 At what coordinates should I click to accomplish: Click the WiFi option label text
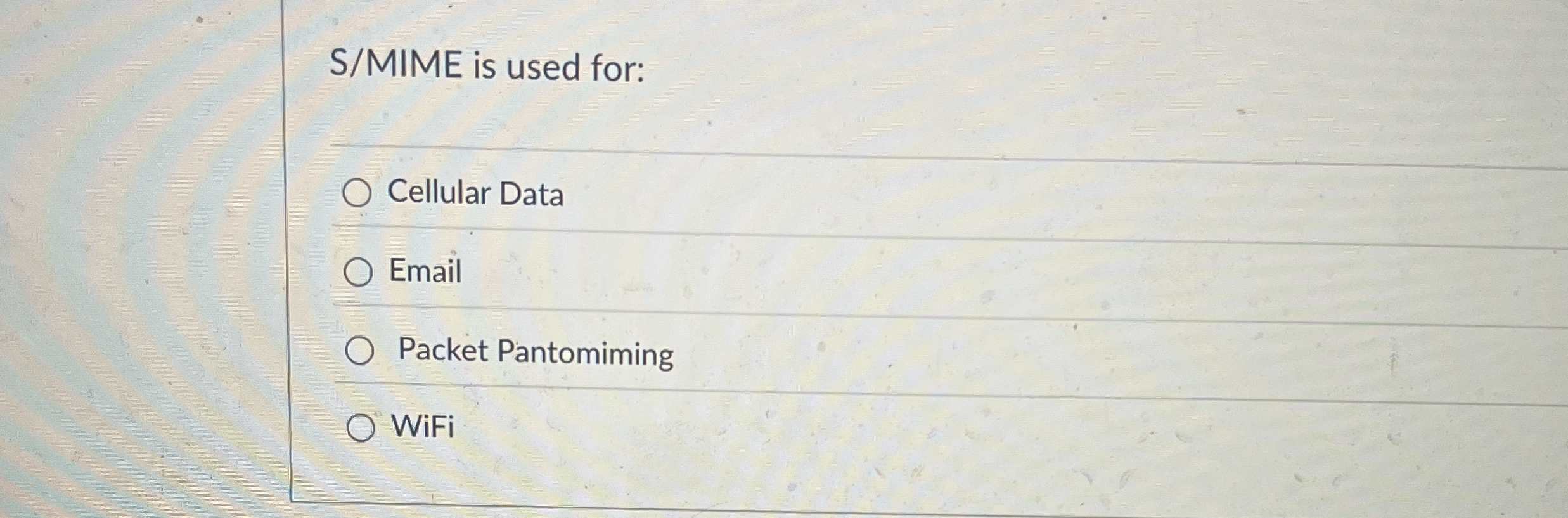[422, 427]
